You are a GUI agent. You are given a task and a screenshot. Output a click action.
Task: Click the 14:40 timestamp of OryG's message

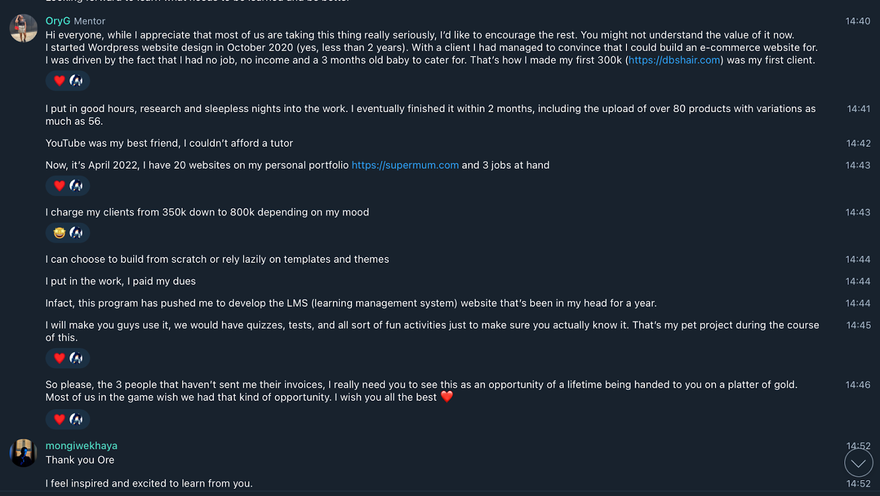point(858,21)
